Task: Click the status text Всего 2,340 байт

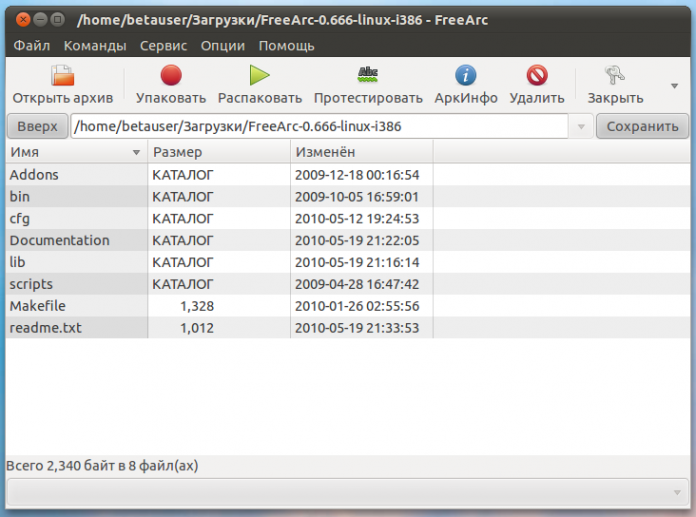Action: (60, 466)
